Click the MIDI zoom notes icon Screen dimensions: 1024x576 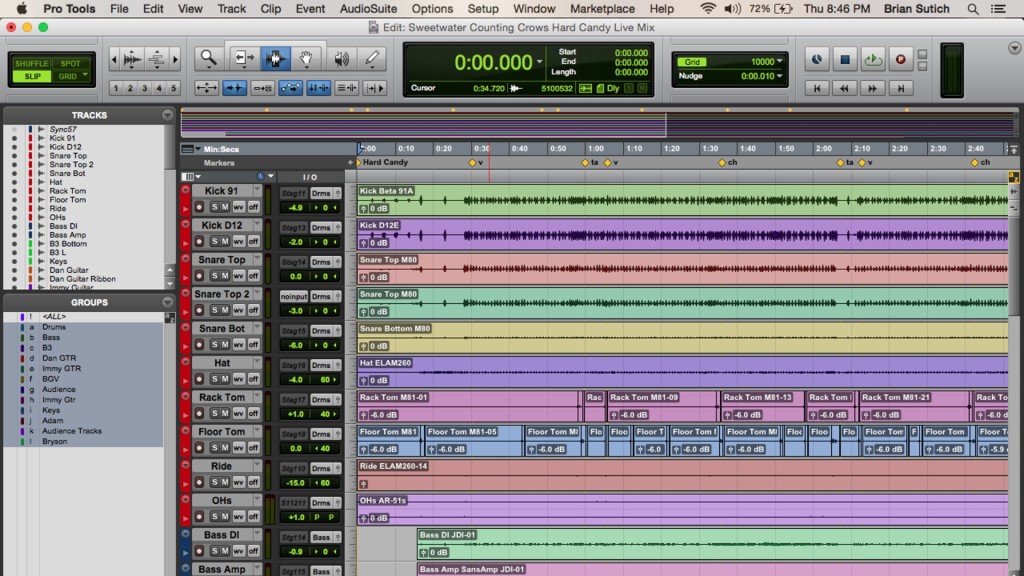coord(157,59)
